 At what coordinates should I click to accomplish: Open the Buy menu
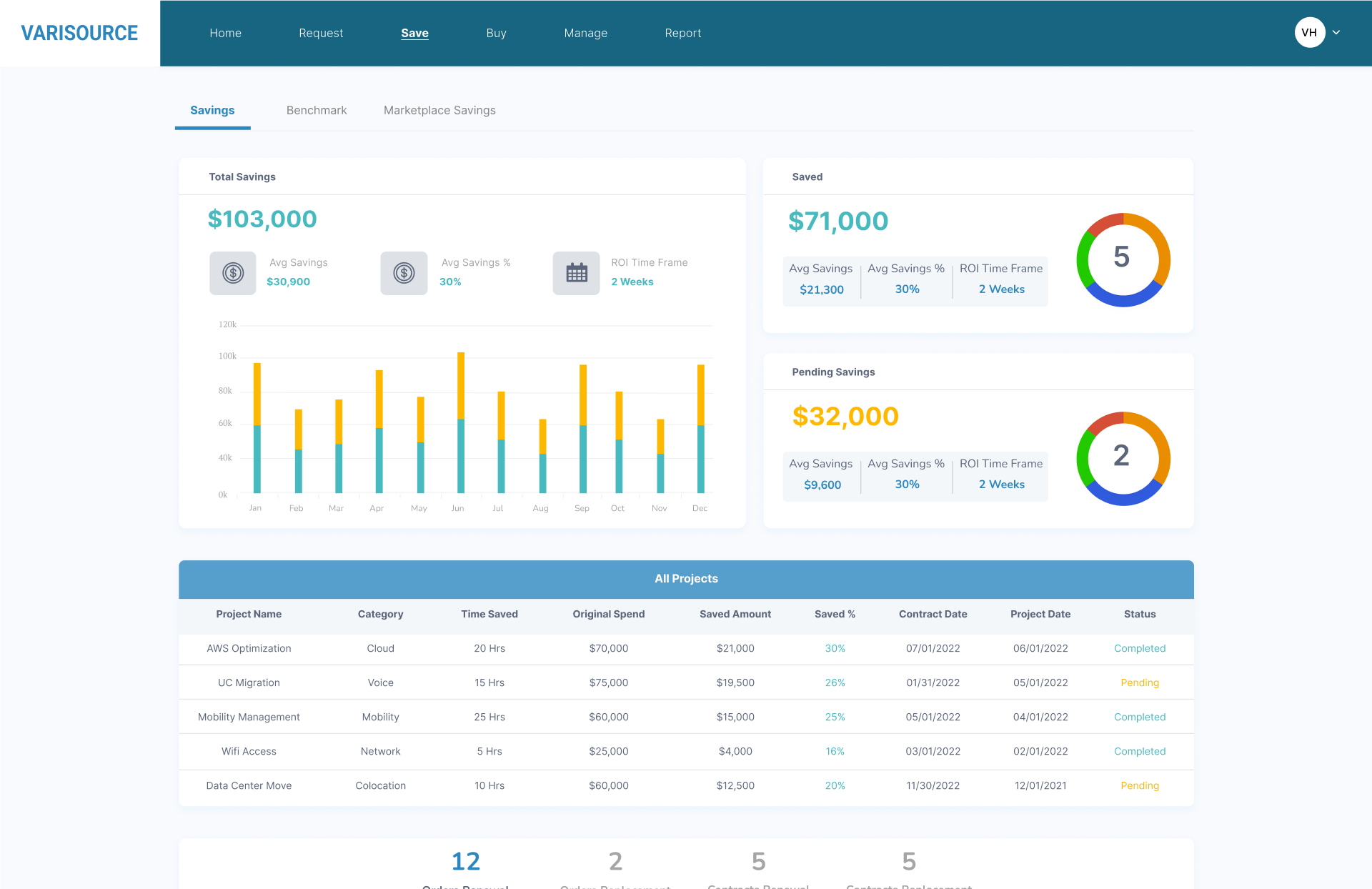point(496,33)
